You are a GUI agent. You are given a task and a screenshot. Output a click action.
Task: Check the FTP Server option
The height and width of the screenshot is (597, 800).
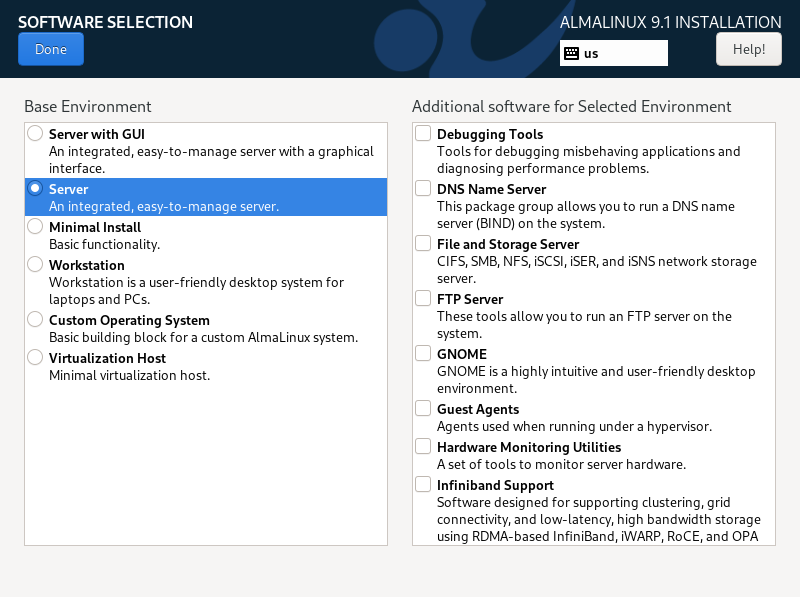(422, 297)
